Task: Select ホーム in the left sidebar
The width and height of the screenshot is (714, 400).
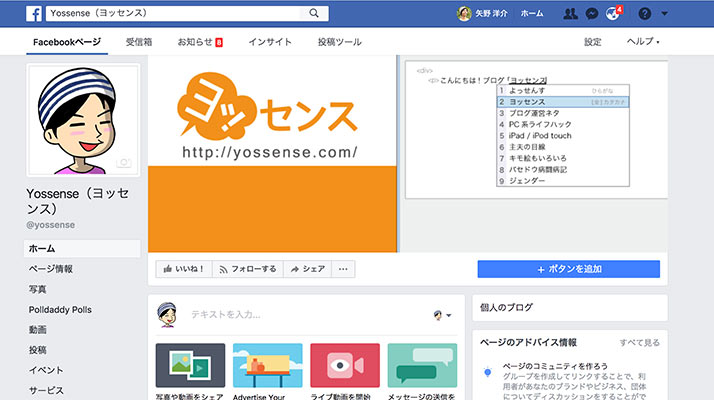Action: click(x=82, y=249)
